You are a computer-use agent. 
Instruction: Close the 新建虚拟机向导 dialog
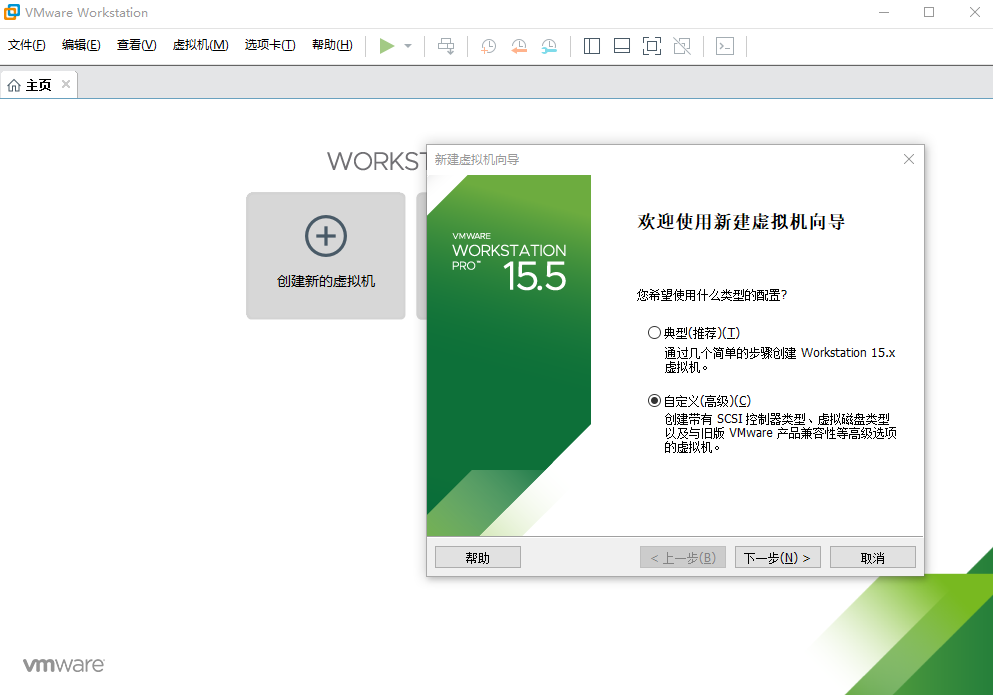(909, 159)
